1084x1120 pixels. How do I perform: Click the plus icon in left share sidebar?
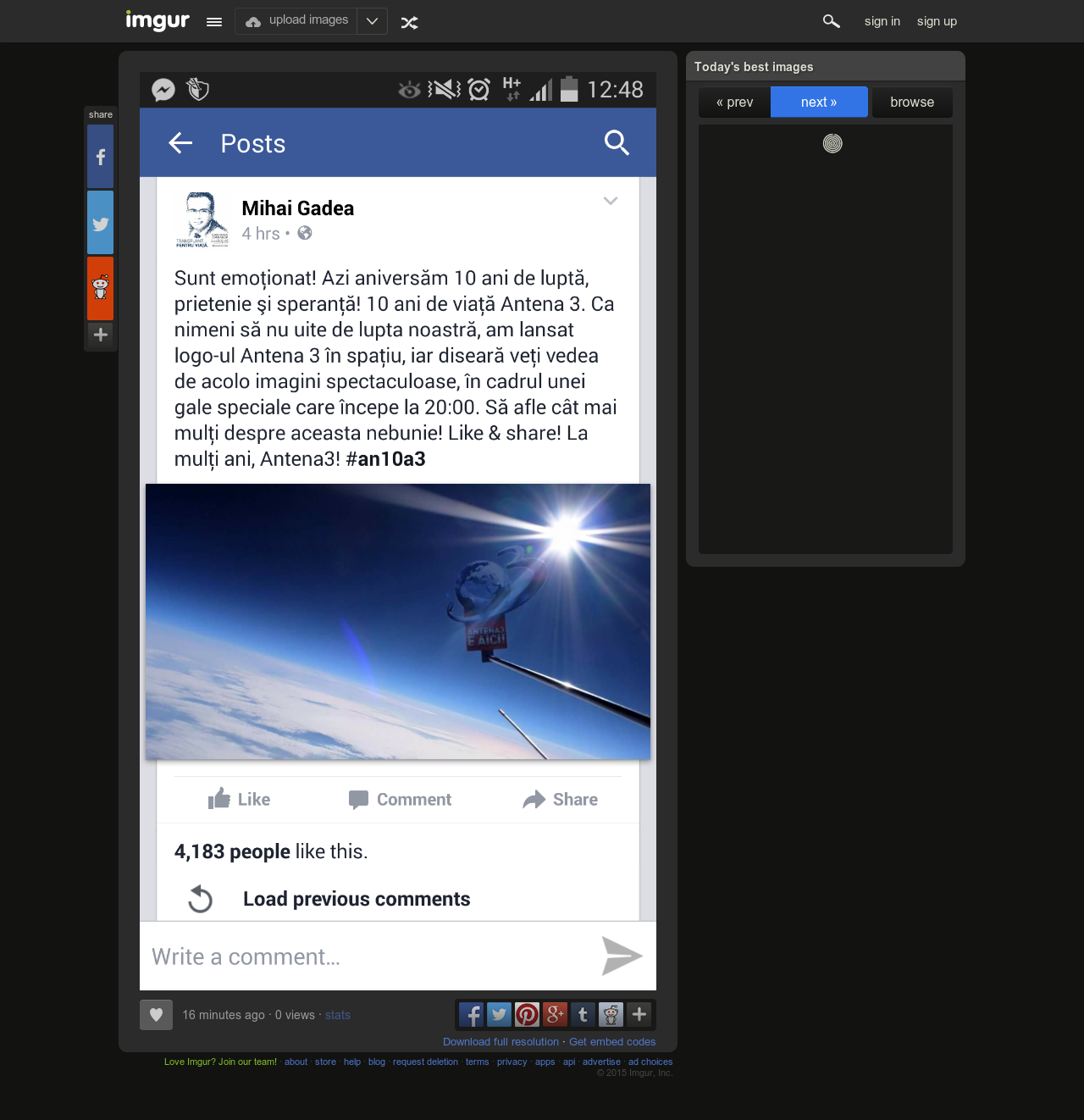tap(100, 335)
